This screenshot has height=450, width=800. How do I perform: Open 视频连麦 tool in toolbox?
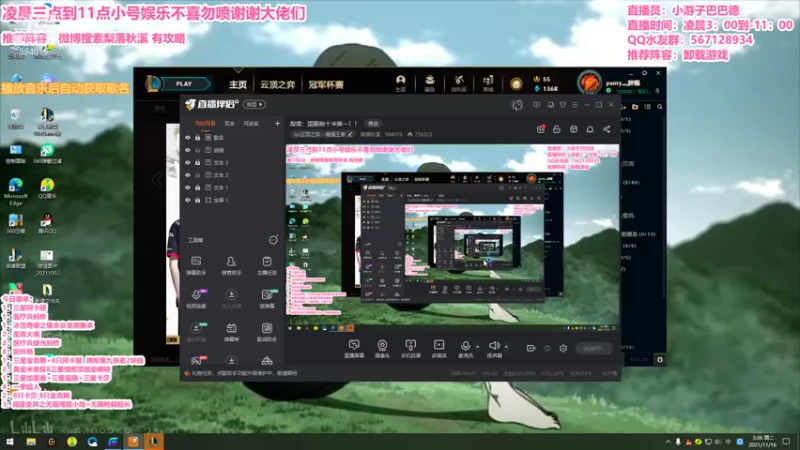pyautogui.click(x=196, y=299)
